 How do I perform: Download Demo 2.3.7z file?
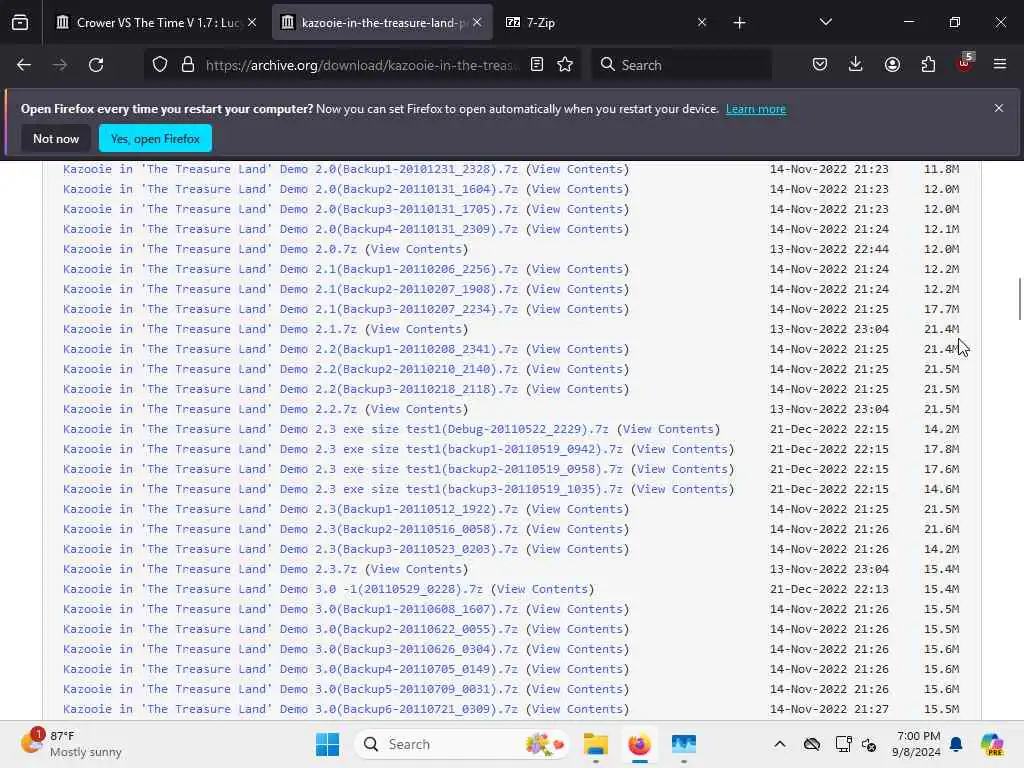(x=210, y=569)
